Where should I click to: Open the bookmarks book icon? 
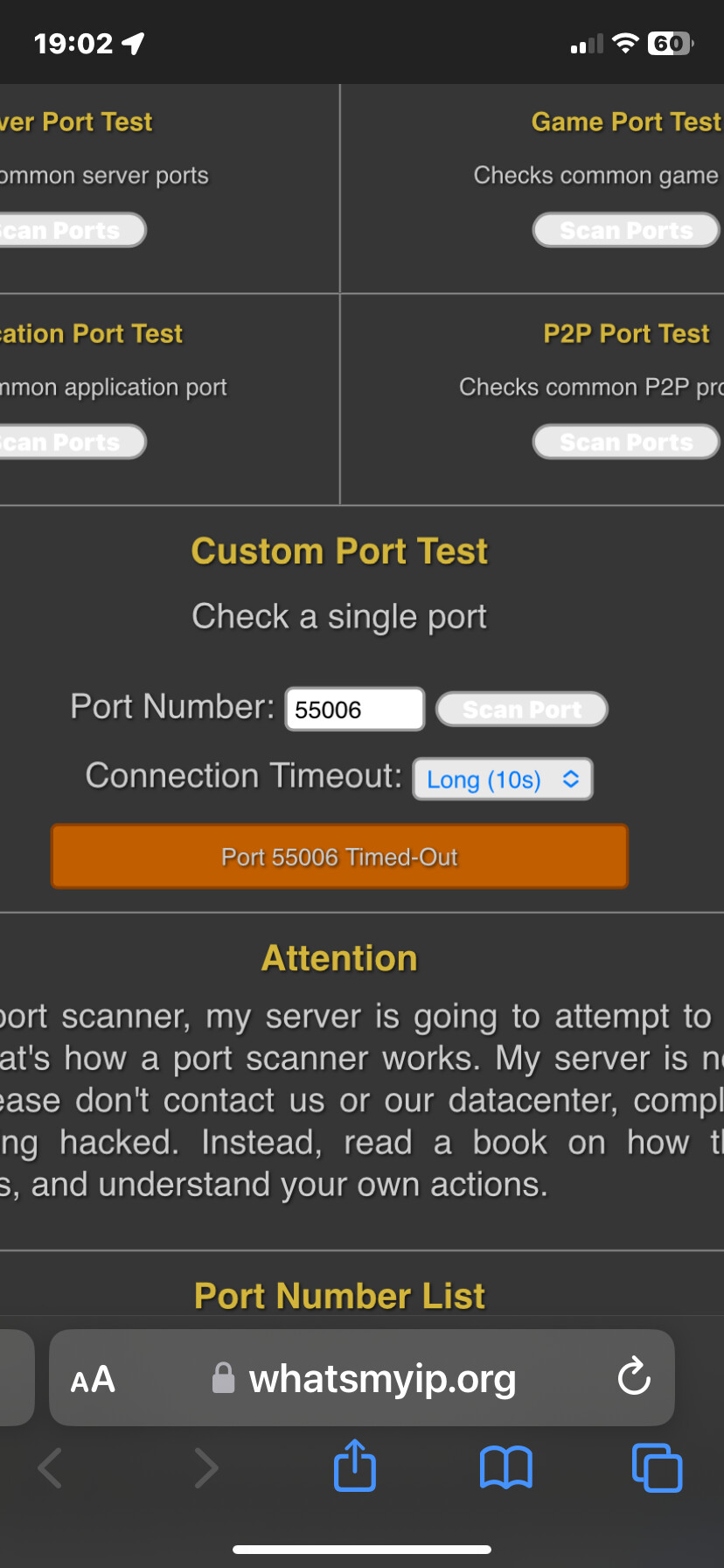pyautogui.click(x=506, y=1467)
